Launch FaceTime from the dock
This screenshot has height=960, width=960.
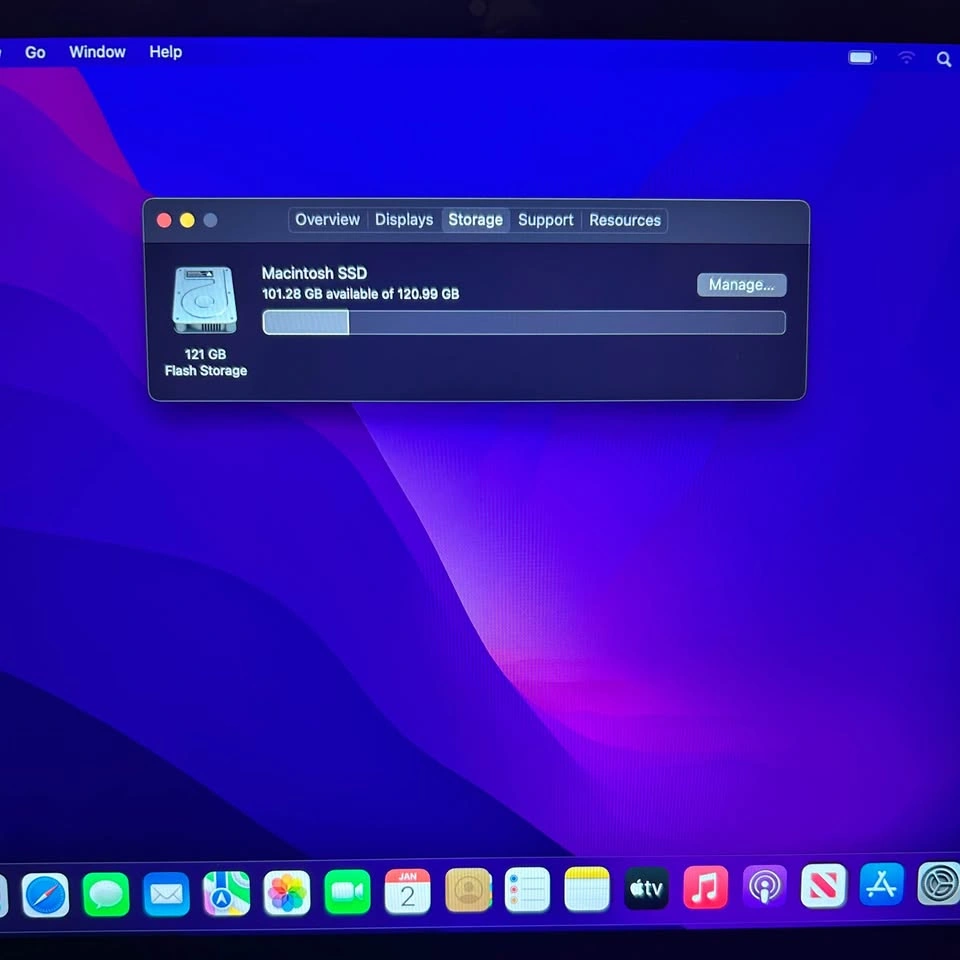(x=347, y=891)
